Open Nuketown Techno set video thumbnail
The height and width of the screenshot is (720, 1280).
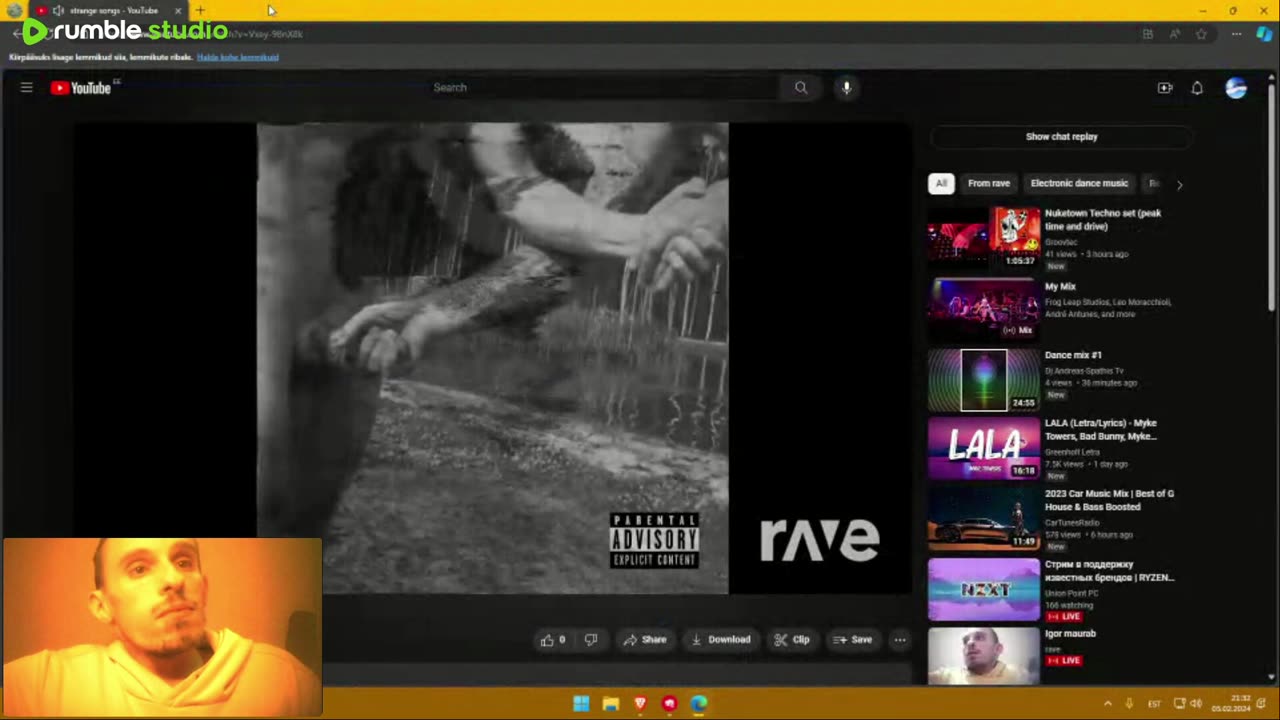[x=984, y=238]
